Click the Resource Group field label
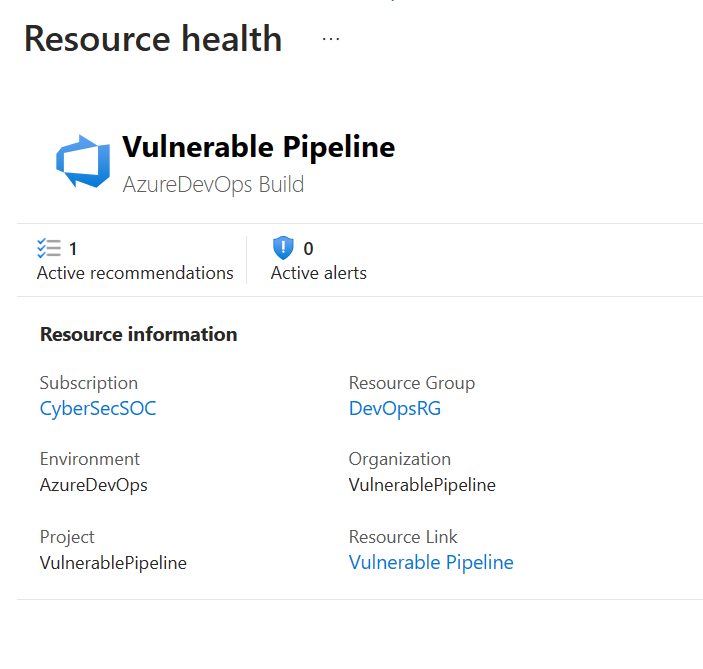This screenshot has height=669, width=703. pyautogui.click(x=412, y=383)
